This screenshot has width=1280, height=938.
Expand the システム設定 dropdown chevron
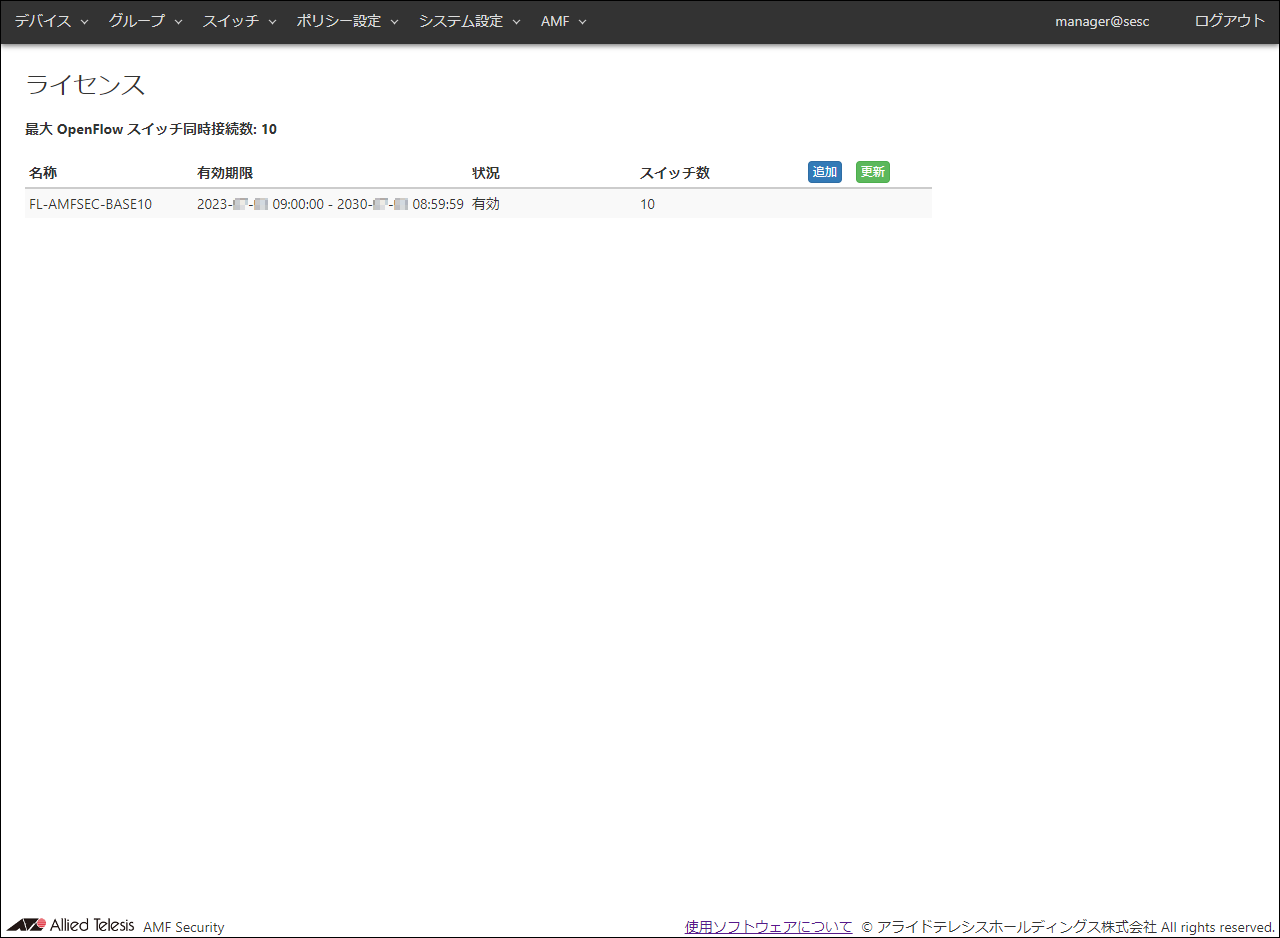click(516, 22)
